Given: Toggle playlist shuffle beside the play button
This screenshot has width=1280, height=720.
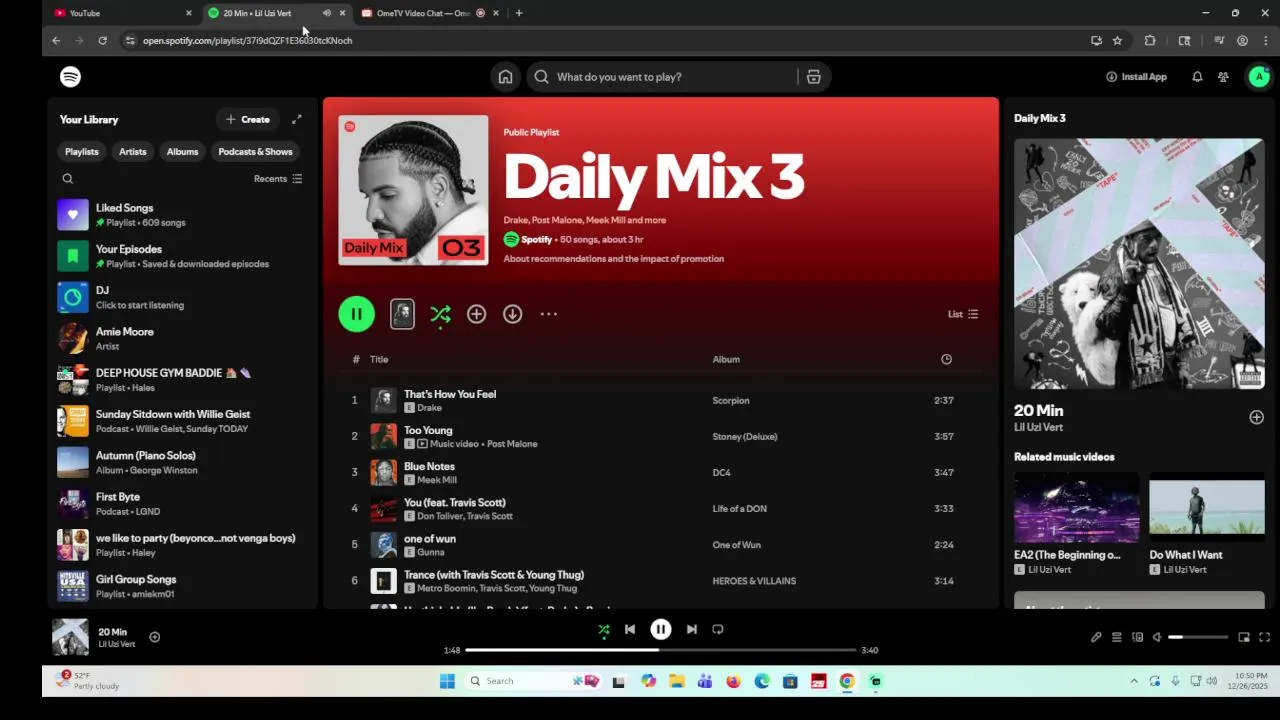Looking at the screenshot, I should click(440, 314).
